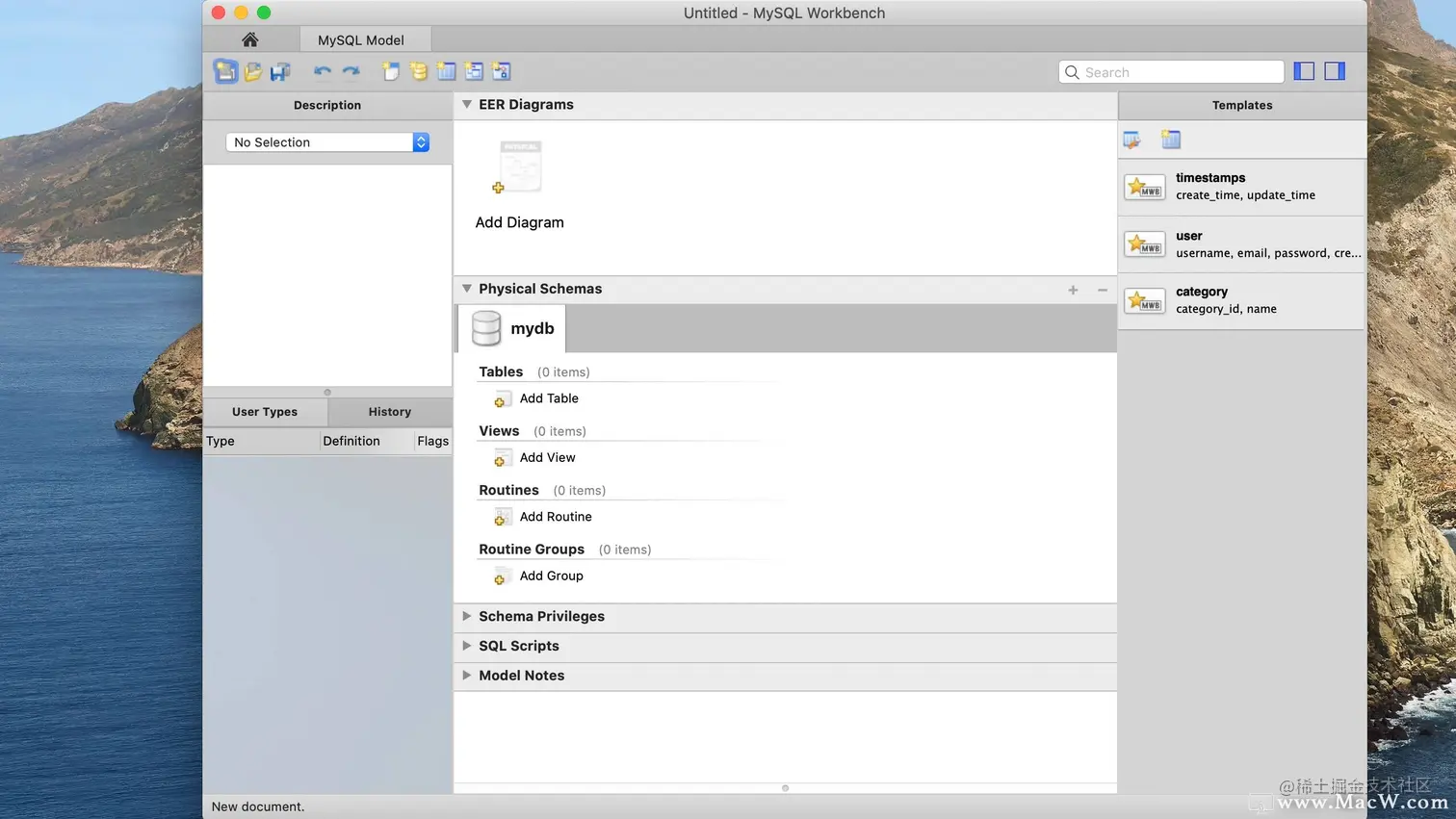This screenshot has height=819, width=1456.
Task: Click the Add Group link
Action: click(x=552, y=576)
